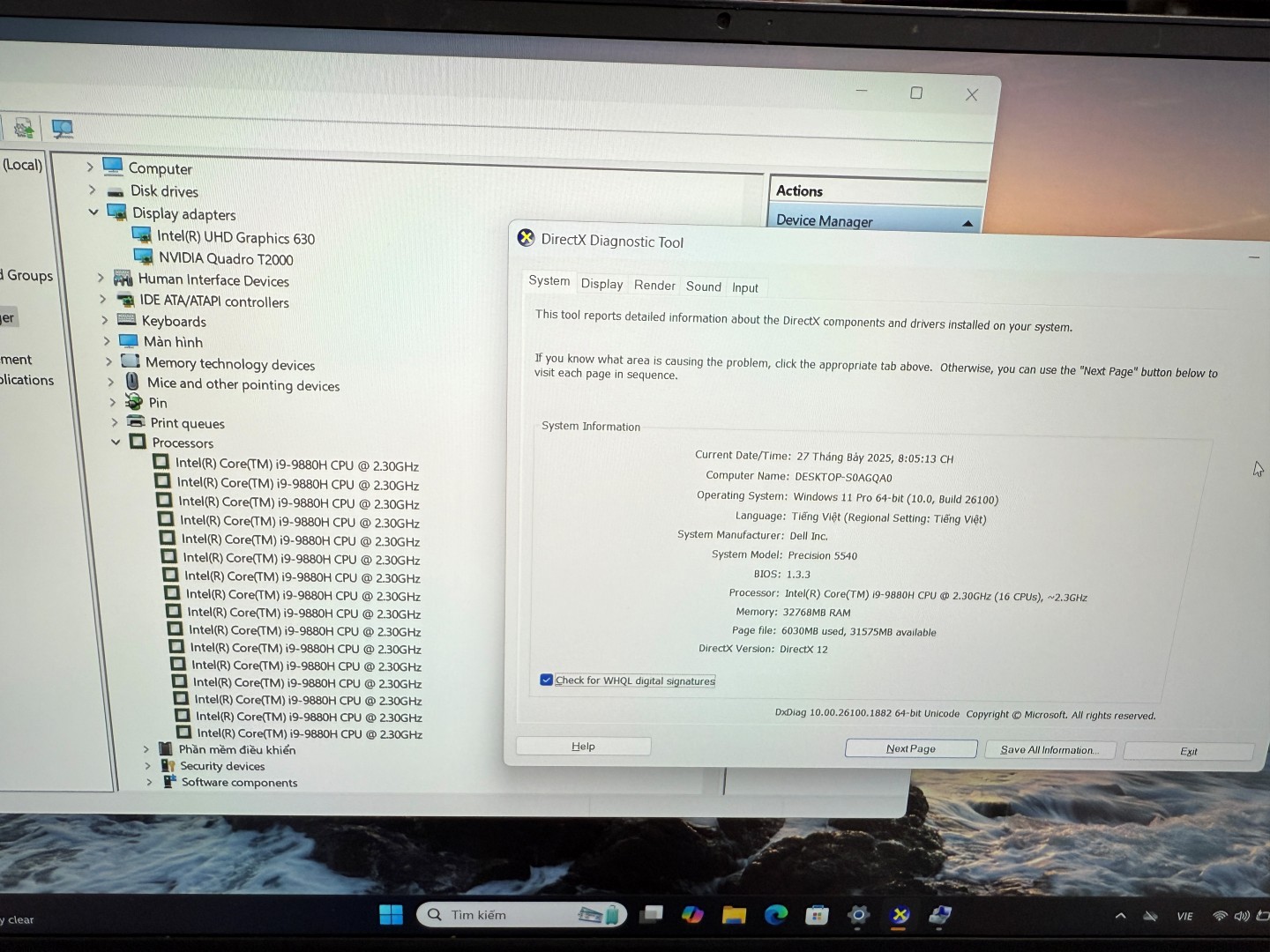Viewport: 1270px width, 952px height.
Task: Open the Input tab in DxDiag
Action: point(745,287)
